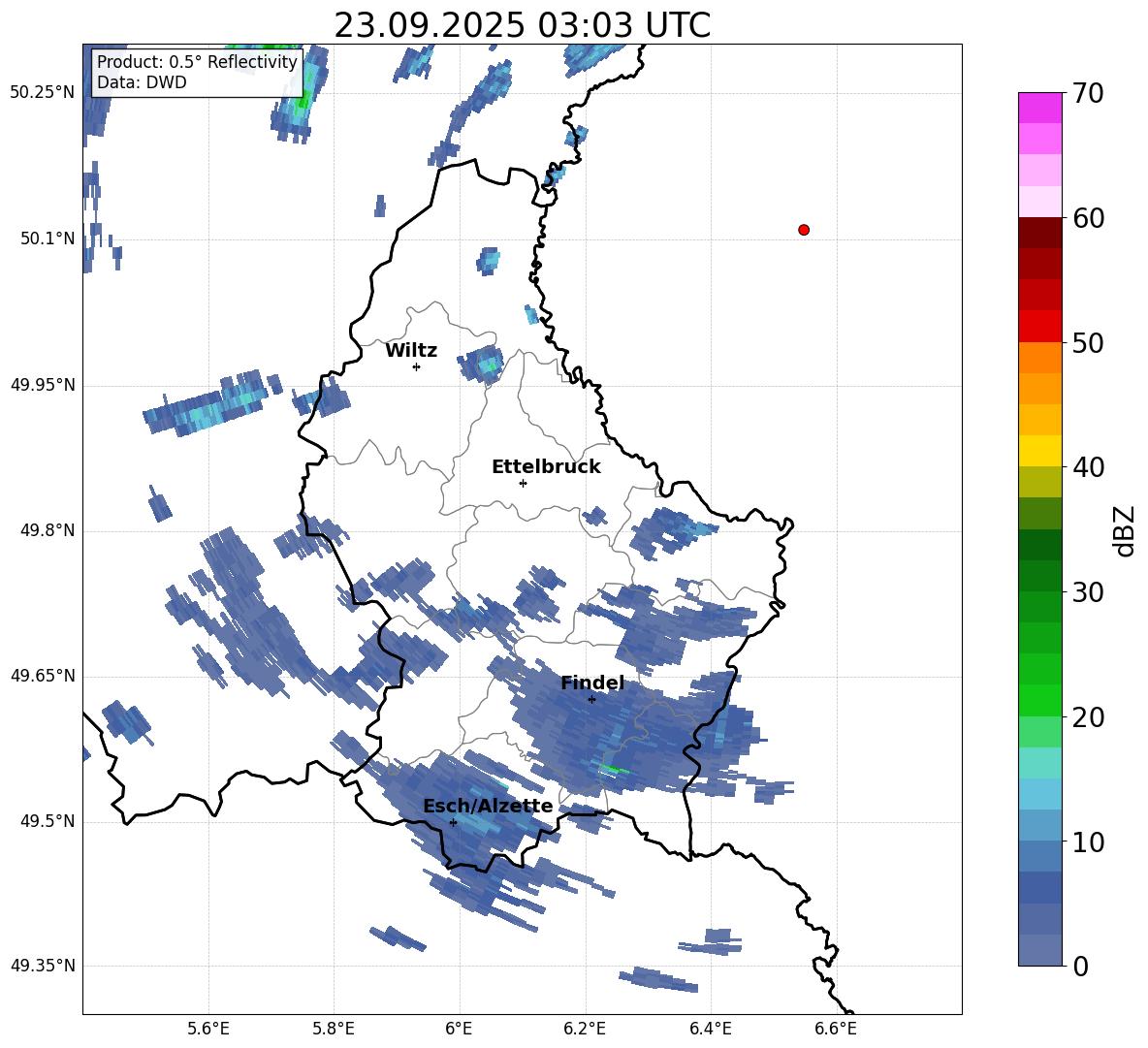The width and height of the screenshot is (1148, 1048).
Task: Click the dBZ colorbar axis label
Action: tap(1126, 530)
